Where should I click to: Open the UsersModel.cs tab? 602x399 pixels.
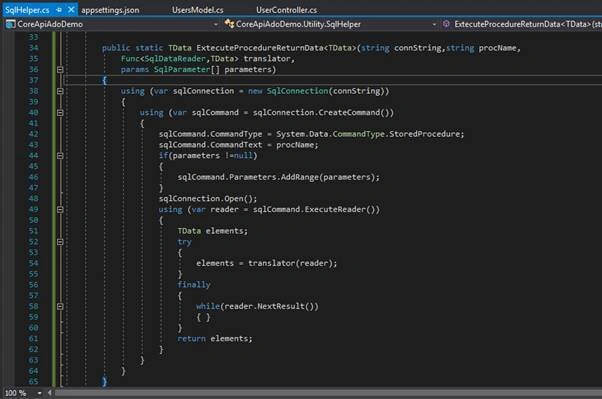197,10
